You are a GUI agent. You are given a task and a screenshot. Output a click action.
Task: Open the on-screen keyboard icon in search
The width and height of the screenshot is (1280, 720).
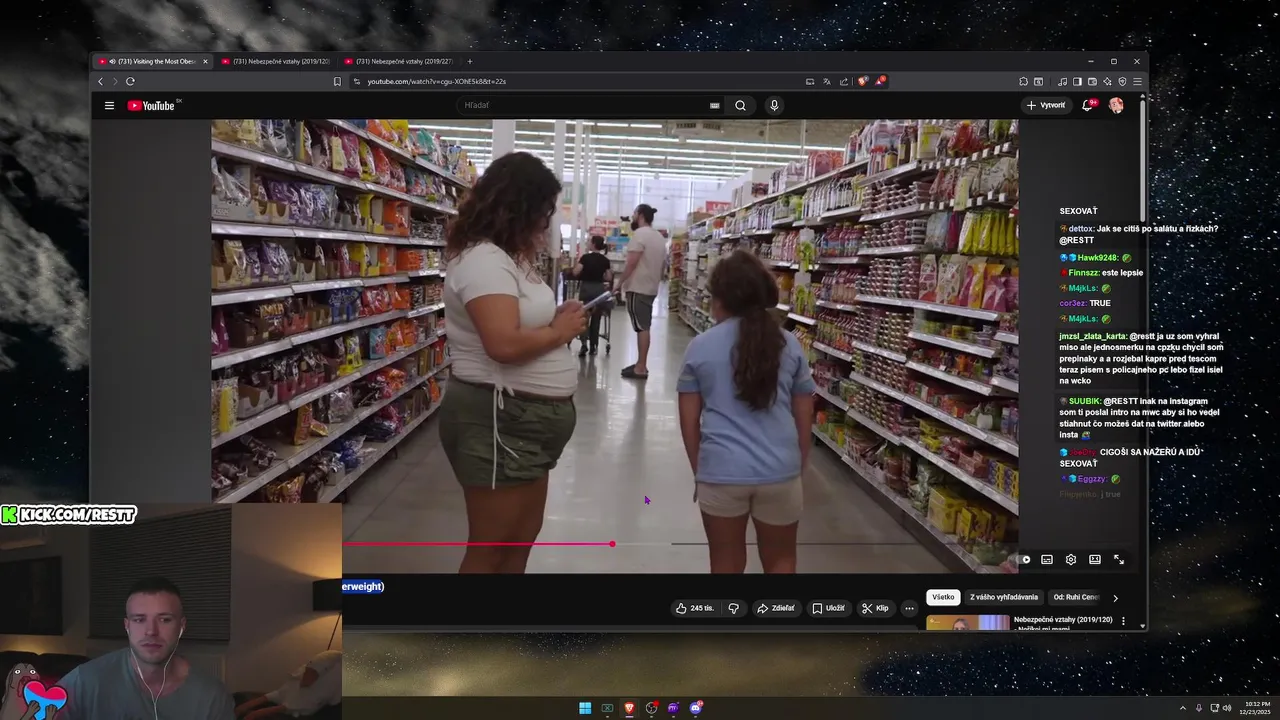(x=714, y=105)
